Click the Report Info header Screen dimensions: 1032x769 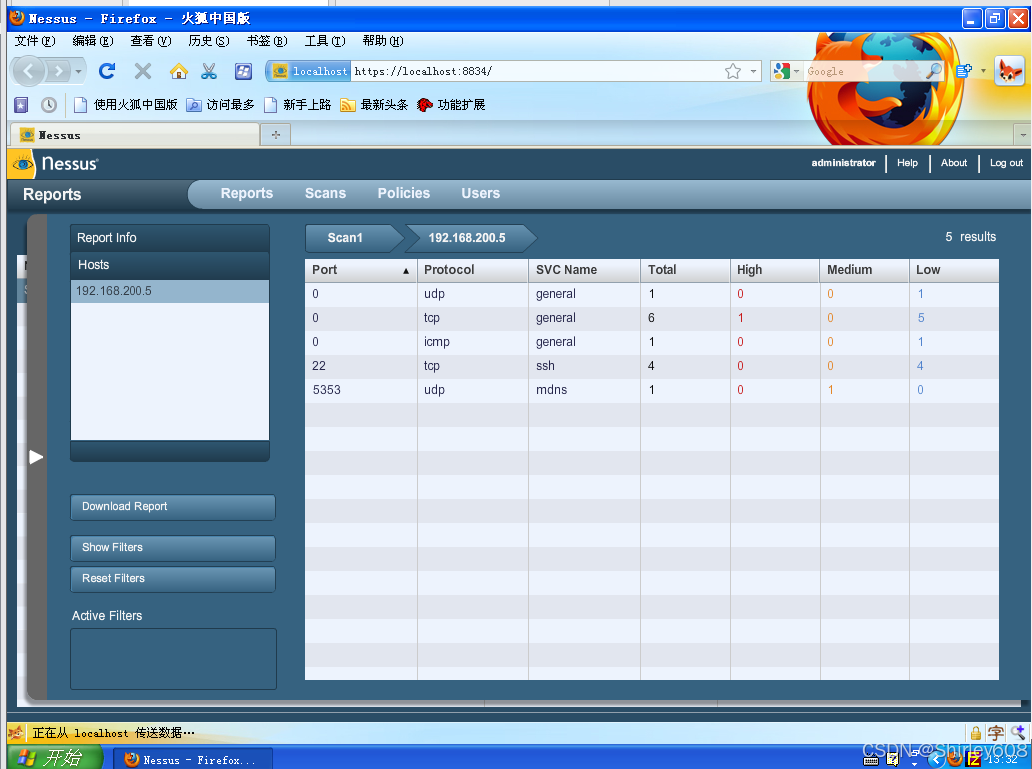coord(170,238)
